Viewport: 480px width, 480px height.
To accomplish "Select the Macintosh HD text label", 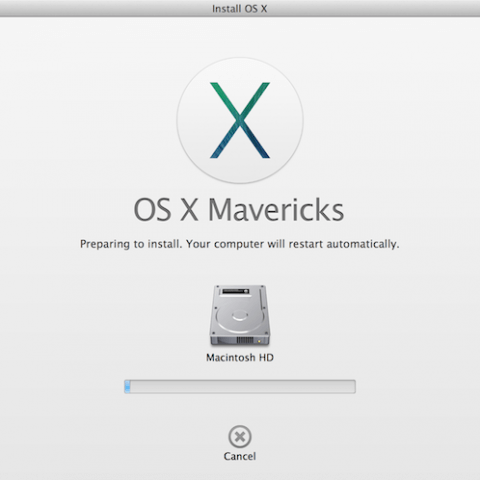I will coord(240,358).
